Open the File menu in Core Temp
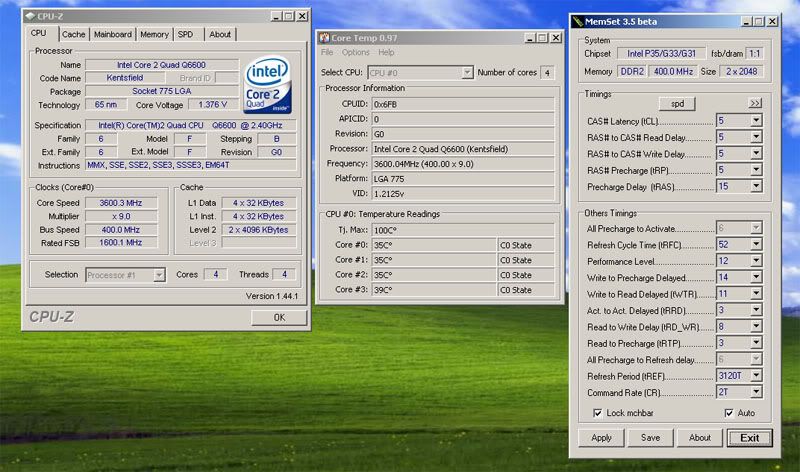This screenshot has width=800, height=472. 327,52
